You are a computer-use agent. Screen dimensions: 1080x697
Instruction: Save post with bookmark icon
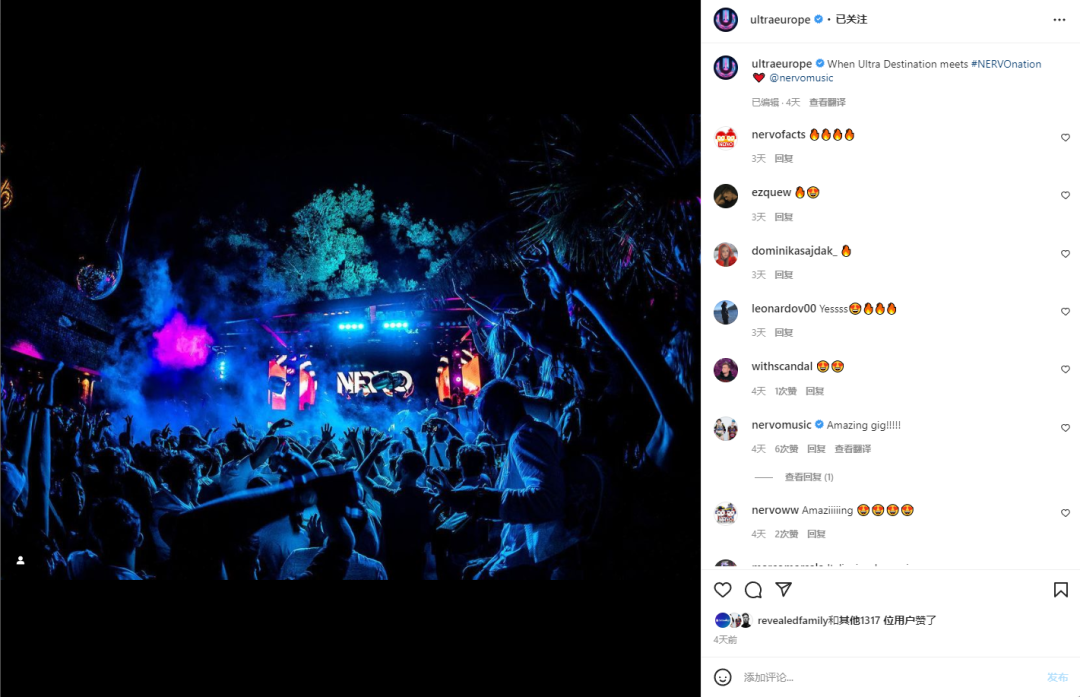coord(1061,590)
